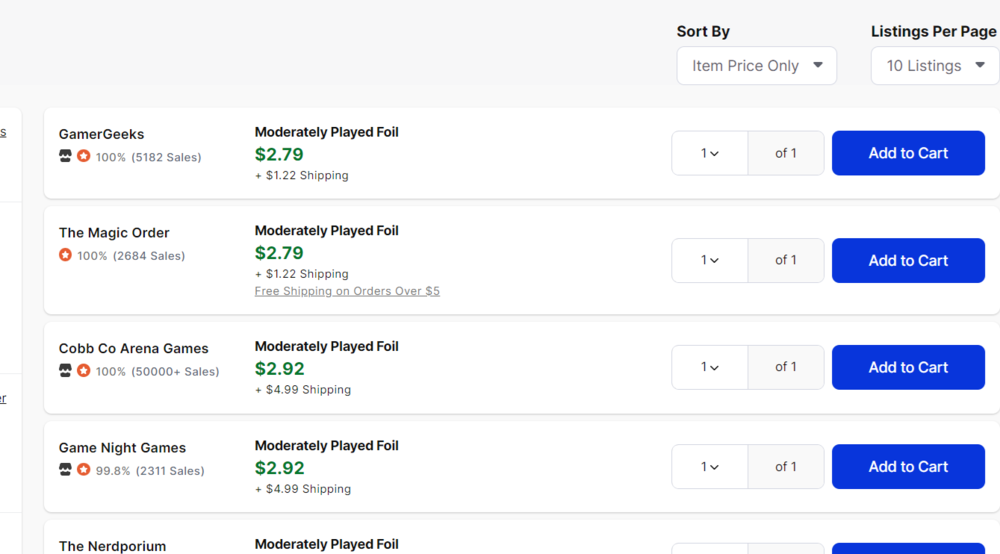The width and height of the screenshot is (1000, 554).
Task: Add GamerGeeks listing to cart
Action: (x=908, y=153)
